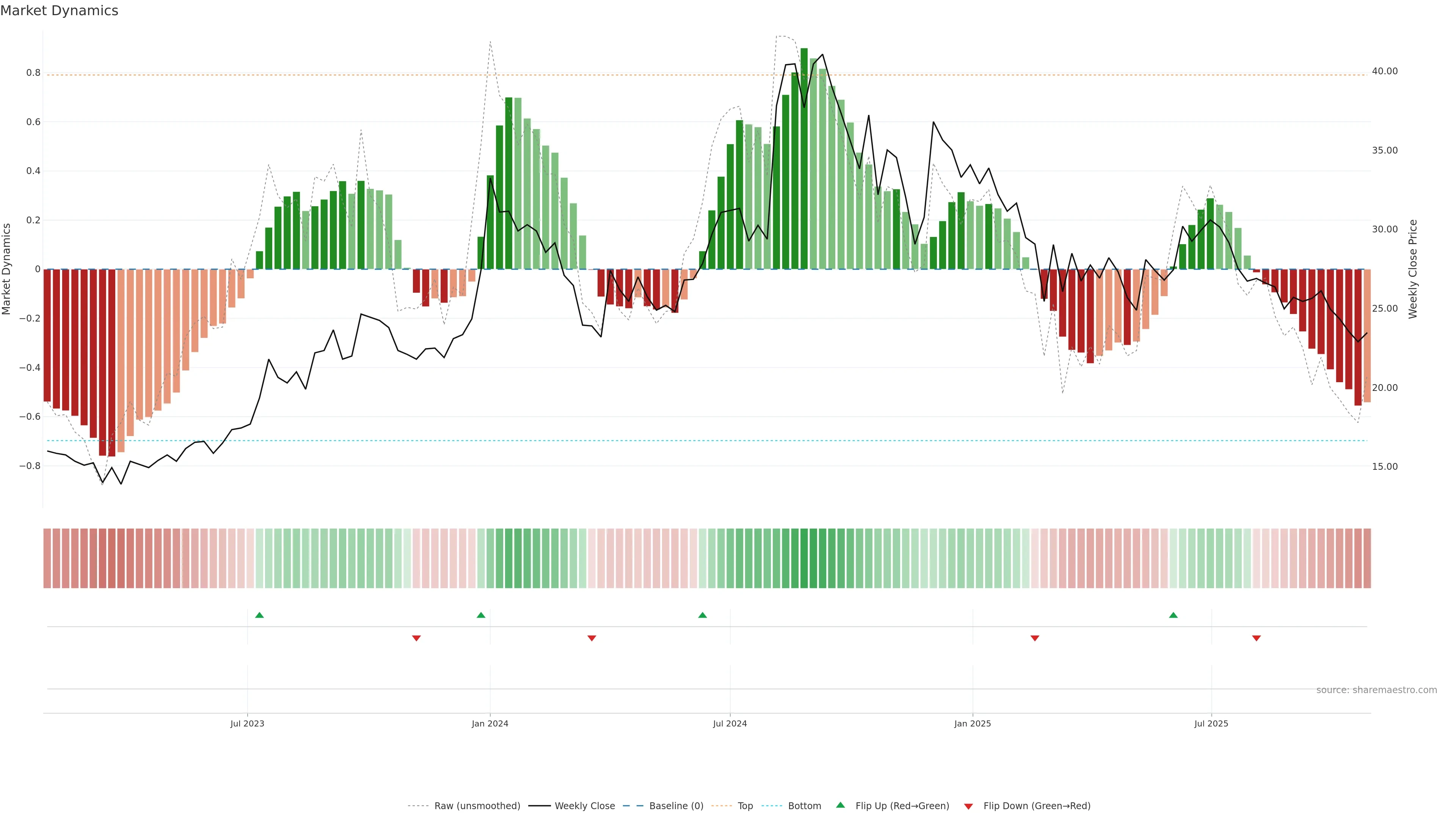This screenshot has width=1456, height=819.
Task: Click the green flip-up triangle just after Jul 2023
Action: (259, 615)
